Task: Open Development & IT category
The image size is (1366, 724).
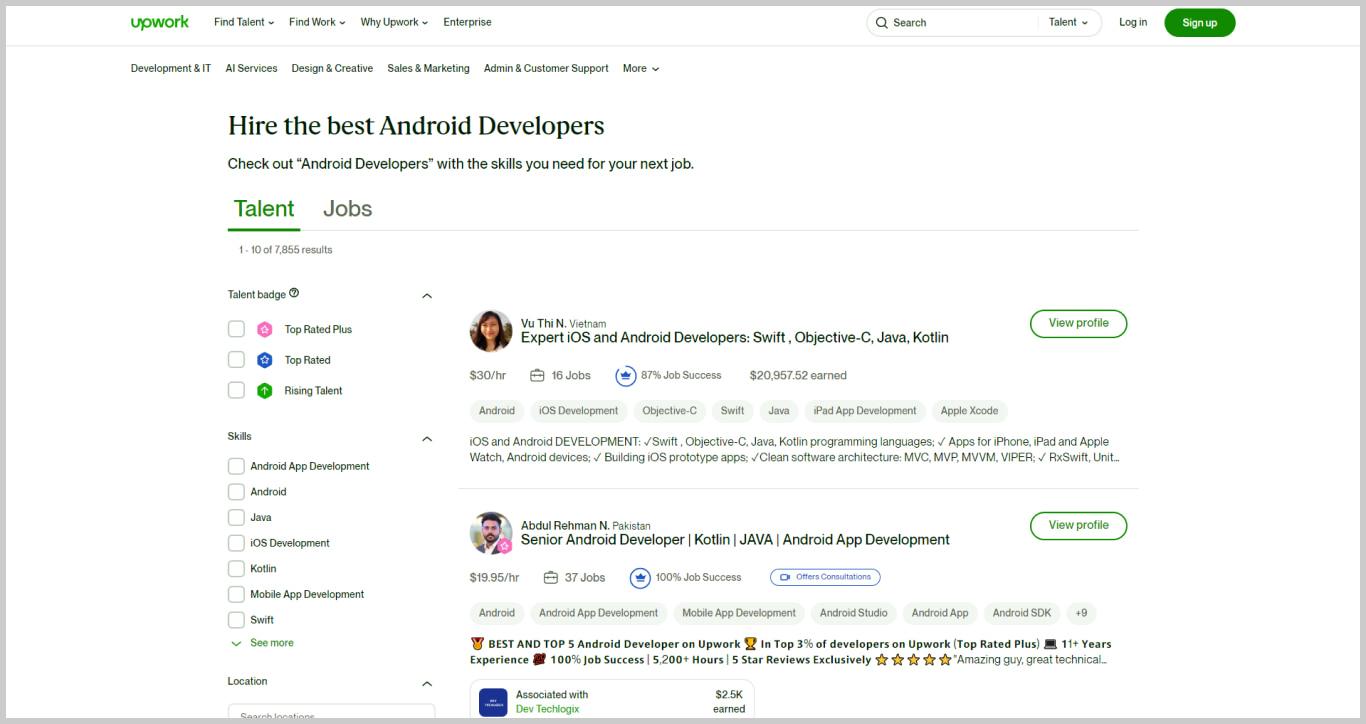Action: point(171,68)
